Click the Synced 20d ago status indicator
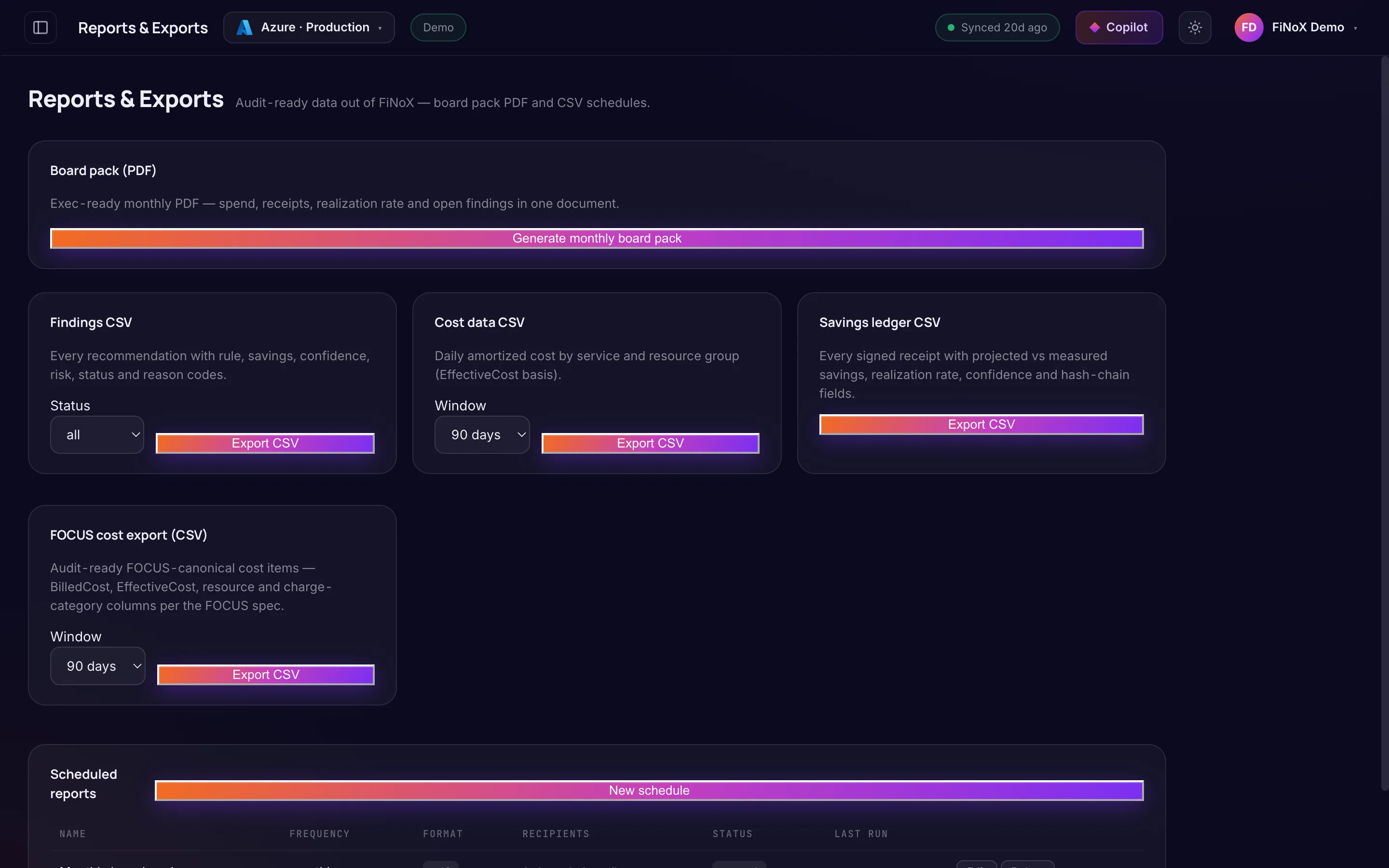1389x868 pixels. [x=997, y=27]
